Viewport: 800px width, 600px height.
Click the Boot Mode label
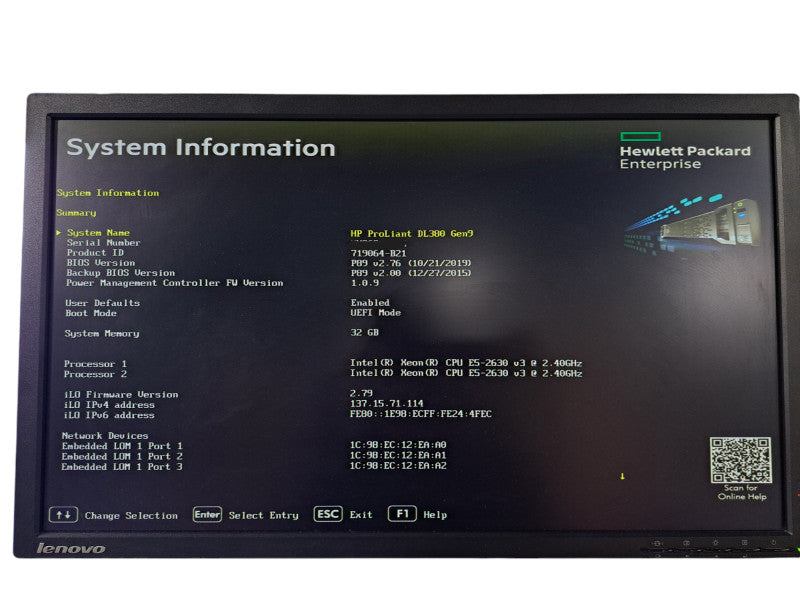point(91,313)
